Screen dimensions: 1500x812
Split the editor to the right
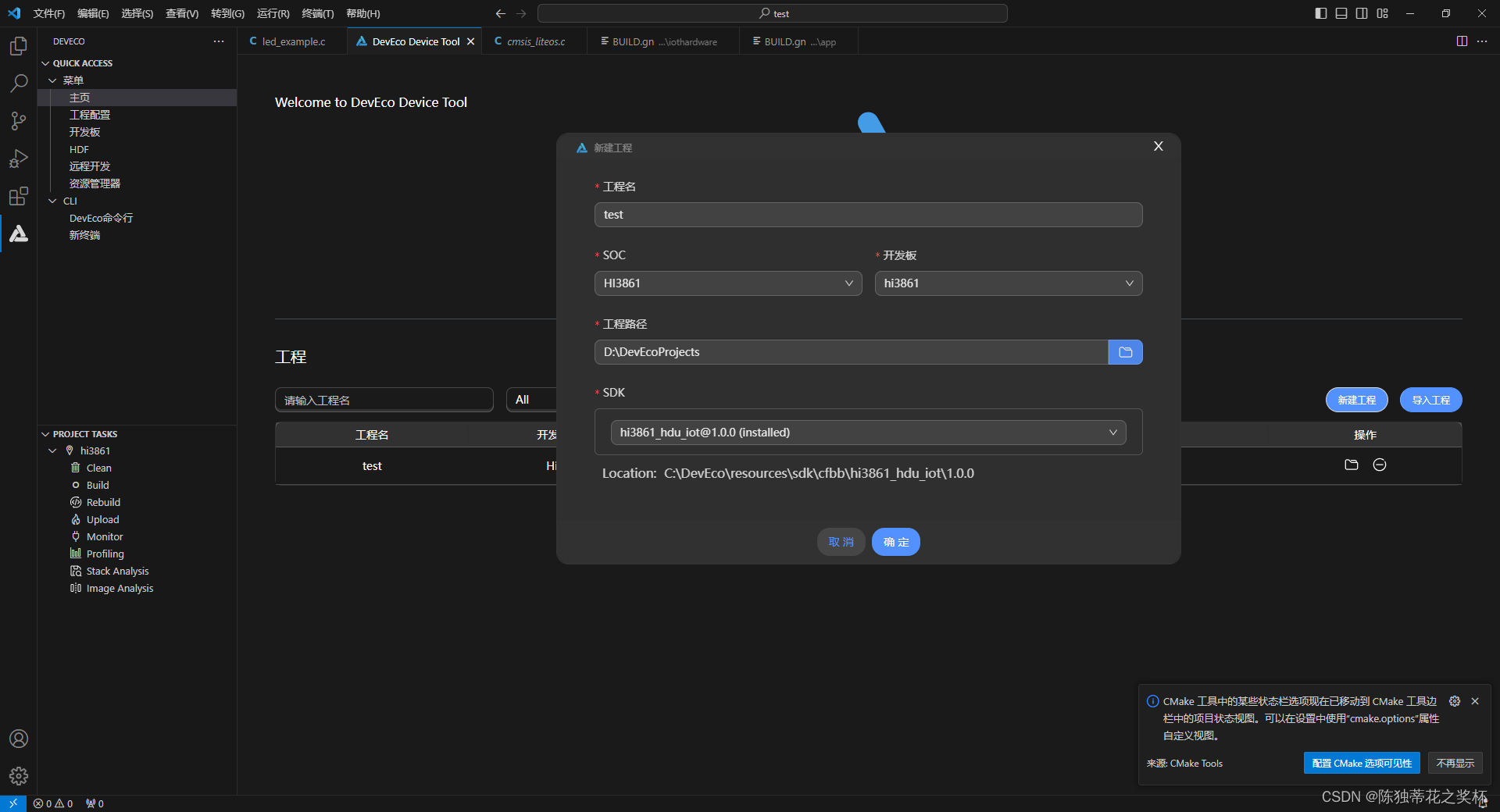pyautogui.click(x=1462, y=41)
